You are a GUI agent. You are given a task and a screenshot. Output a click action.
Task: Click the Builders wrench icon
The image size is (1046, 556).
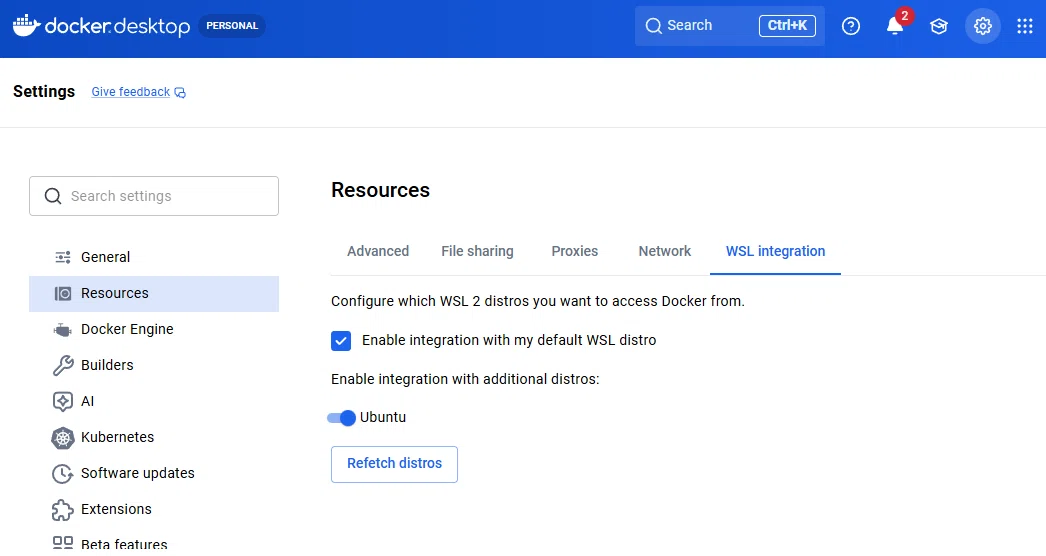pyautogui.click(x=63, y=365)
